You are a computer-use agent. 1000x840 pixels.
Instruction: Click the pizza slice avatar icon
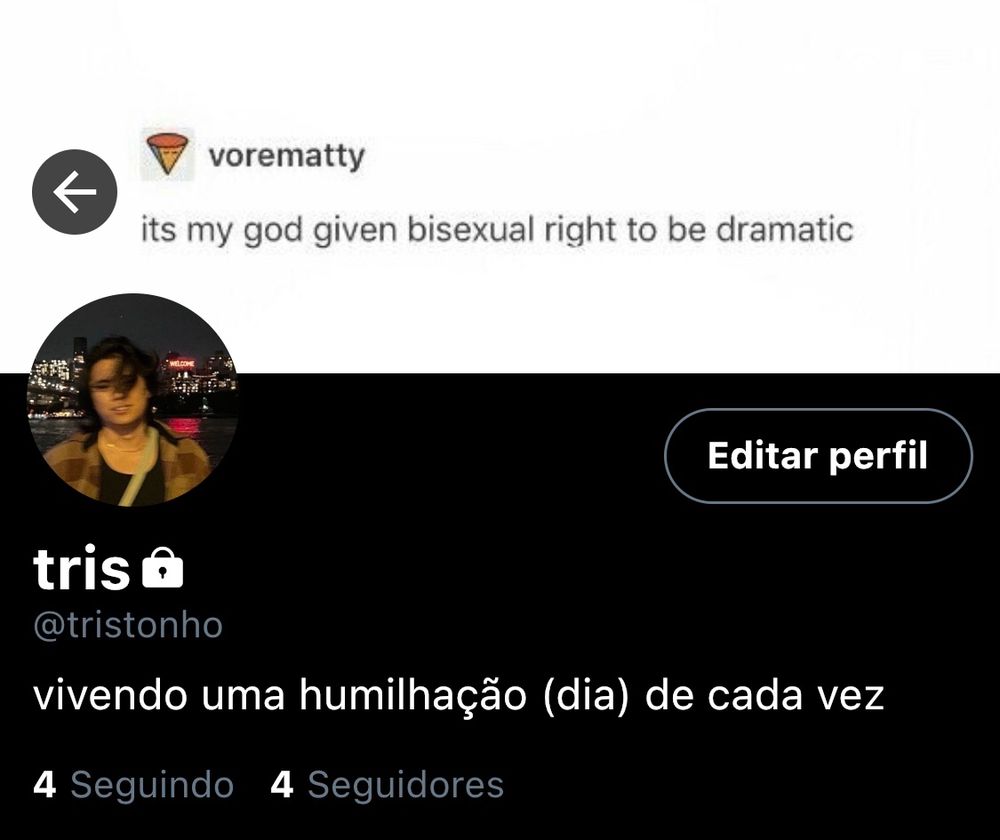point(168,154)
